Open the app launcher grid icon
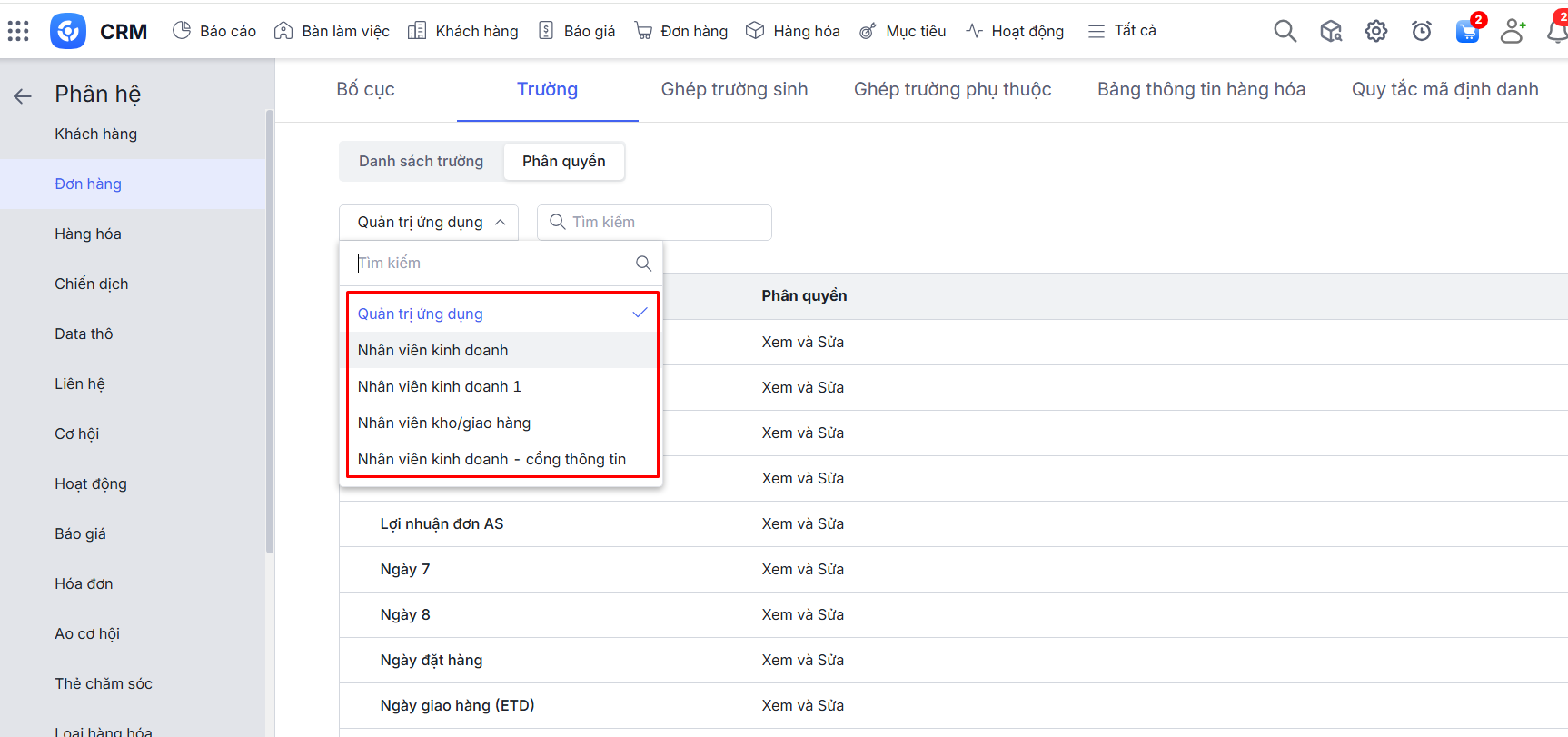 pos(18,31)
